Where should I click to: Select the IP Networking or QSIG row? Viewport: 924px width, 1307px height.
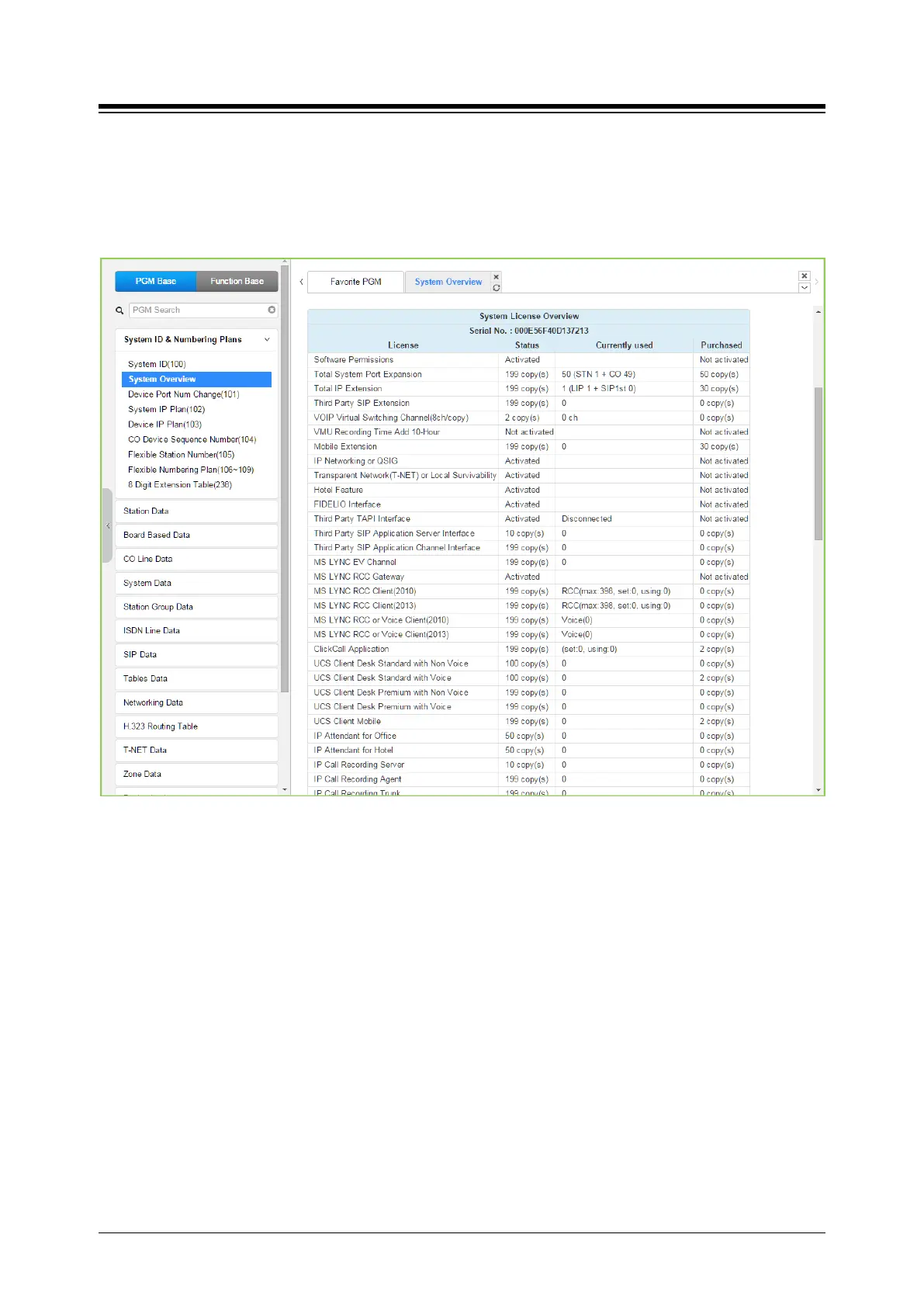[528, 461]
